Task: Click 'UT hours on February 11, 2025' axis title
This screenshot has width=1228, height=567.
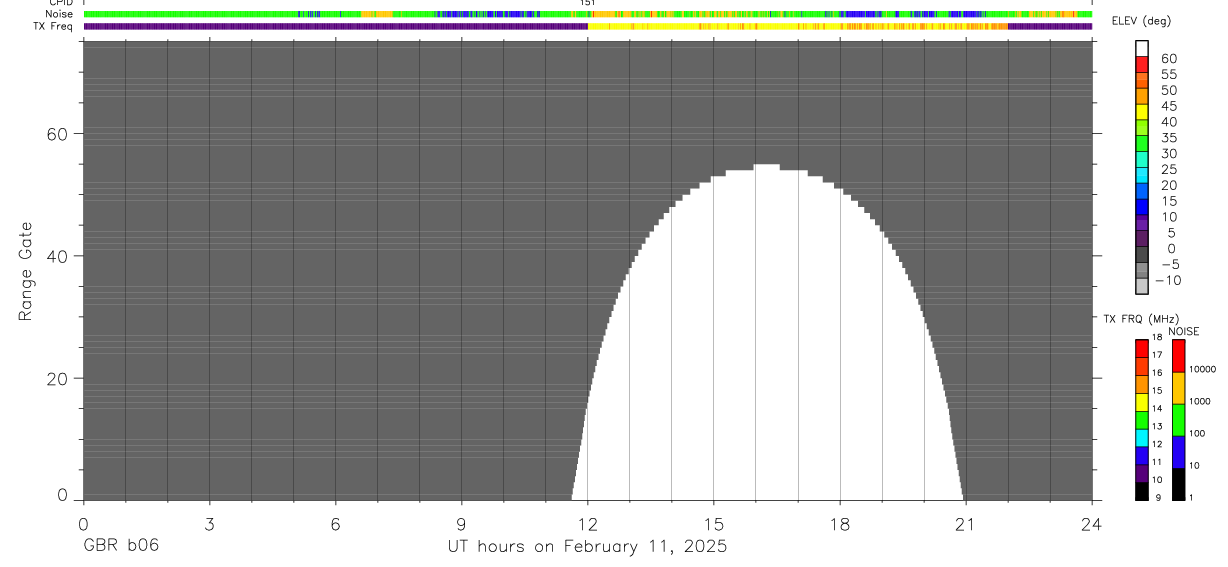Action: coord(587,546)
